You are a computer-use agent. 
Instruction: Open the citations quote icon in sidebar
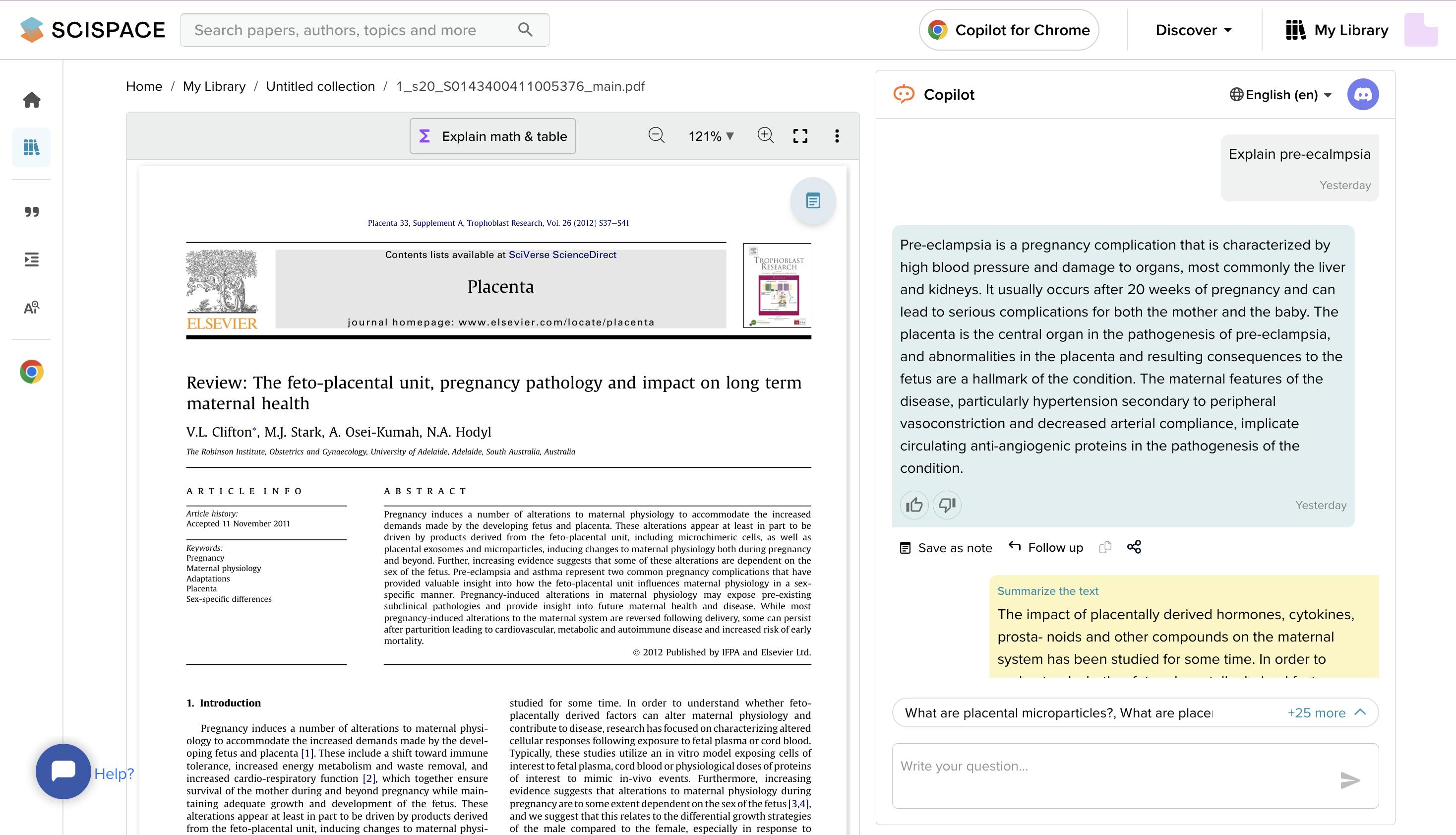(x=32, y=212)
